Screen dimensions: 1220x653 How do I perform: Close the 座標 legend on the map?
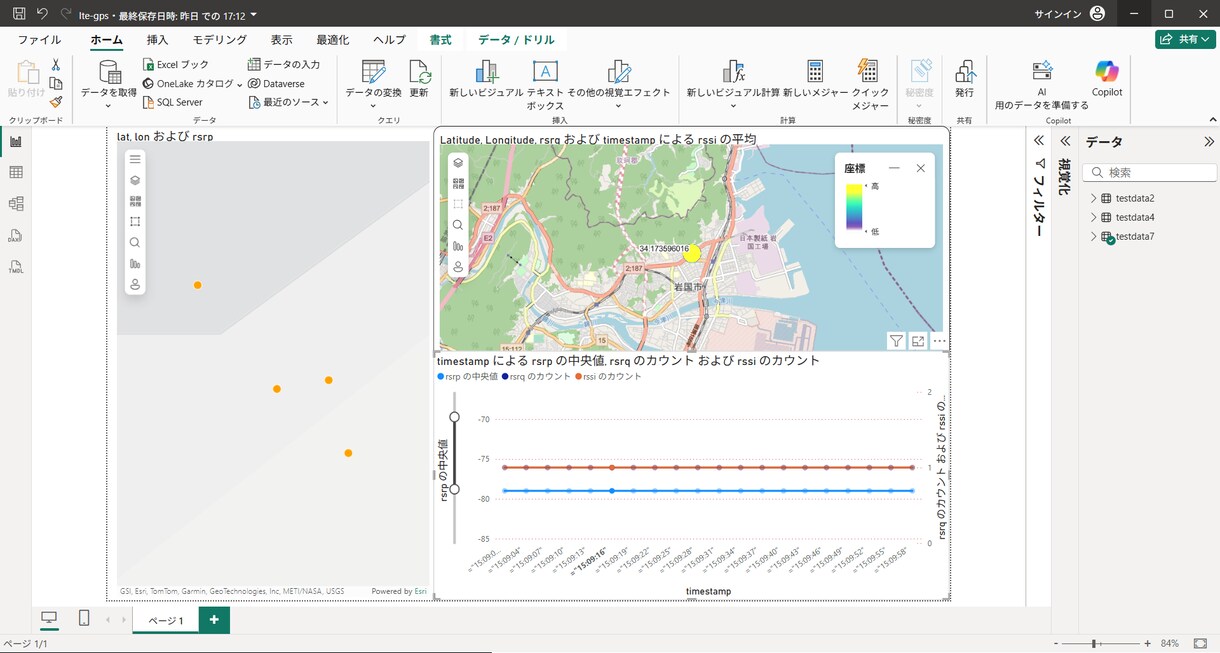(x=920, y=168)
